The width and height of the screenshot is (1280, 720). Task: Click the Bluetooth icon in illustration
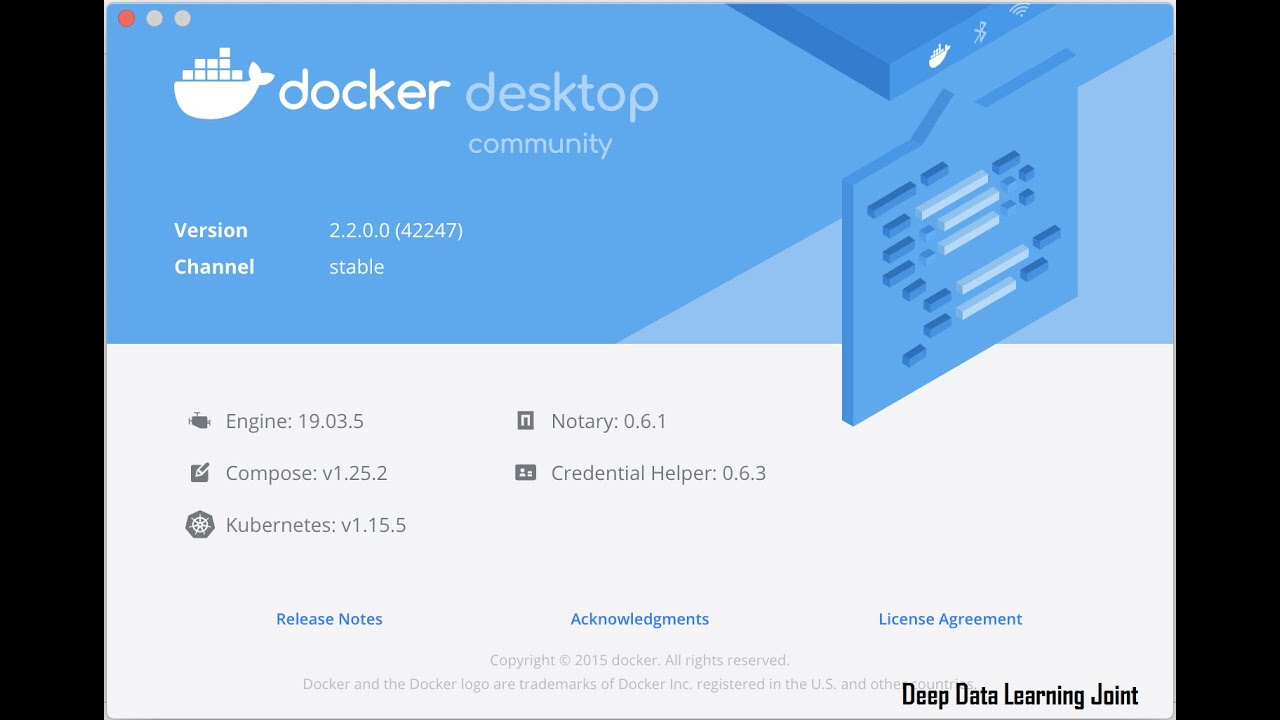(x=981, y=33)
